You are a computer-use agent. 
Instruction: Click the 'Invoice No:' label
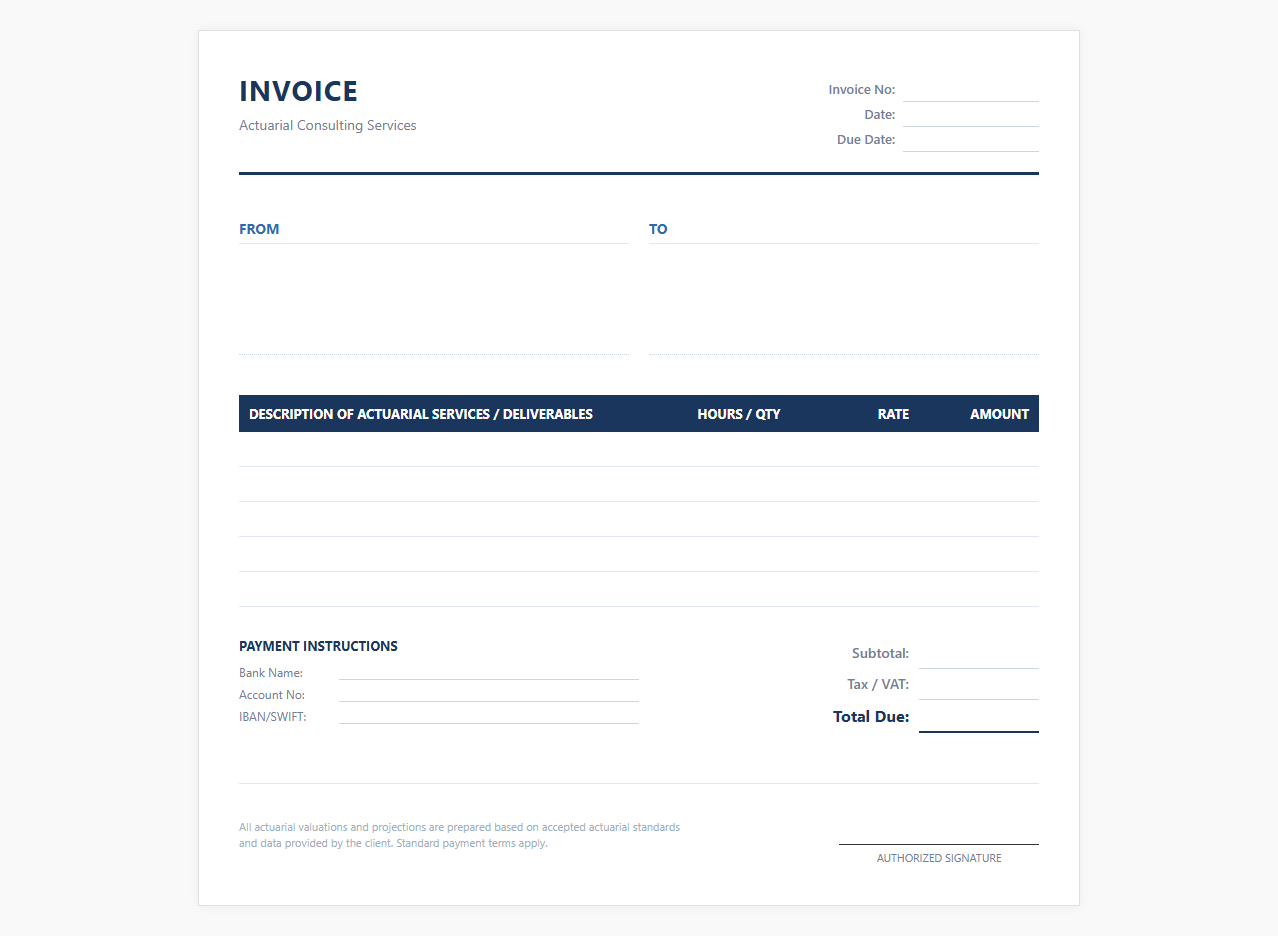tap(861, 90)
